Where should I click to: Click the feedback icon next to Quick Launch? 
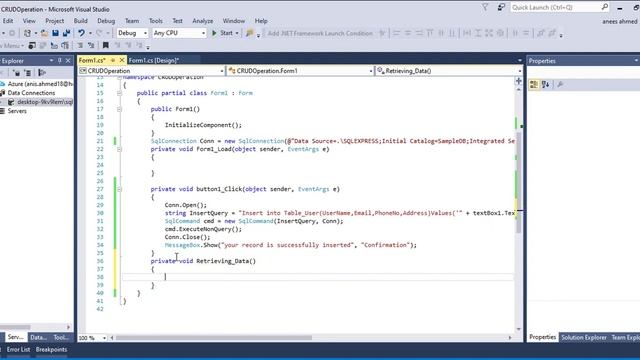tap(501, 7)
